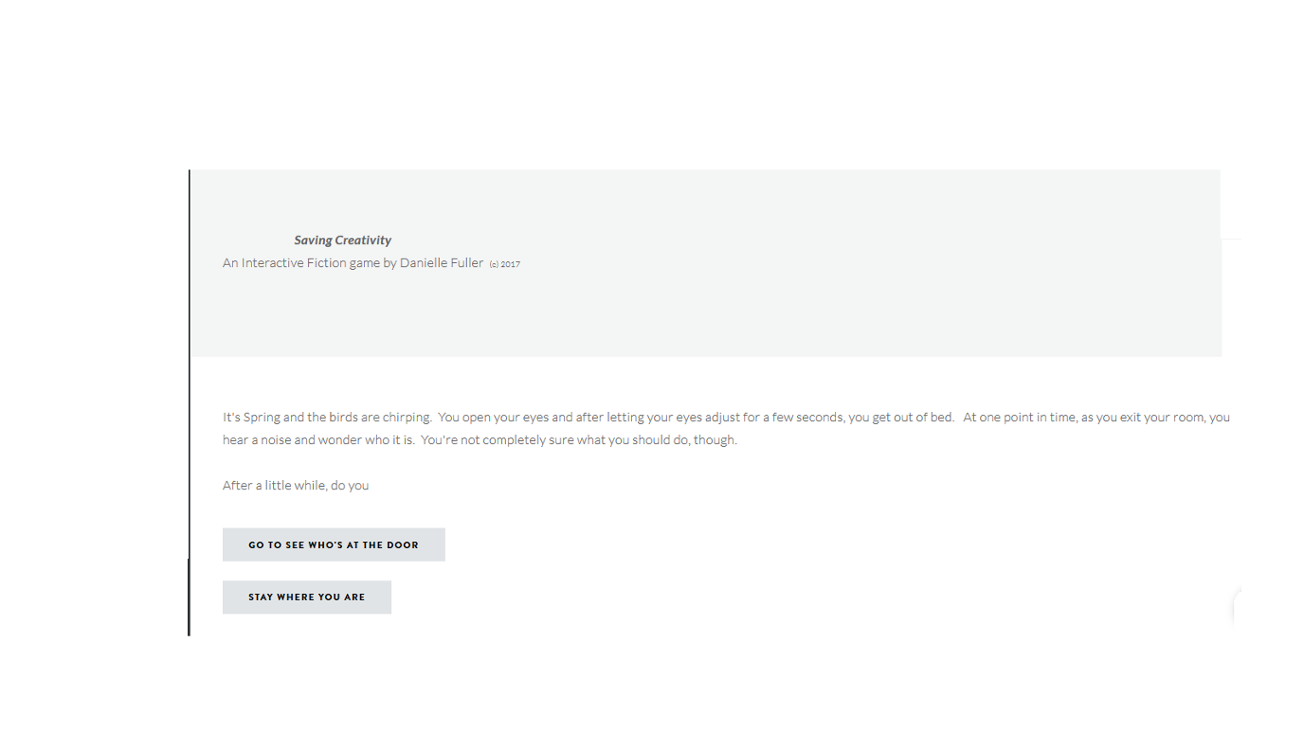Click the word Spring in the story
1304x731 pixels.
[x=261, y=417]
